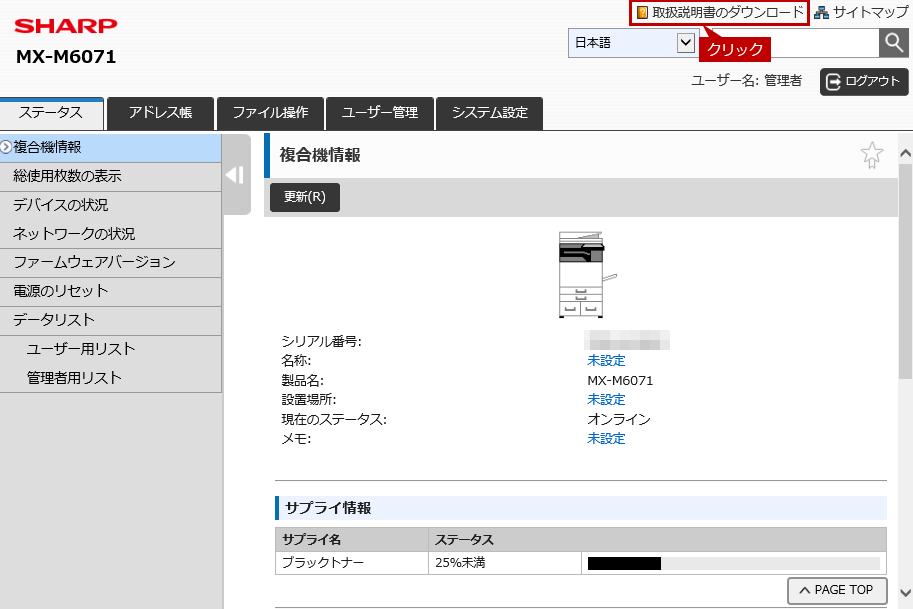Viewport: 913px width, 609px height.
Task: Click the sitemap icon link
Action: click(x=861, y=12)
